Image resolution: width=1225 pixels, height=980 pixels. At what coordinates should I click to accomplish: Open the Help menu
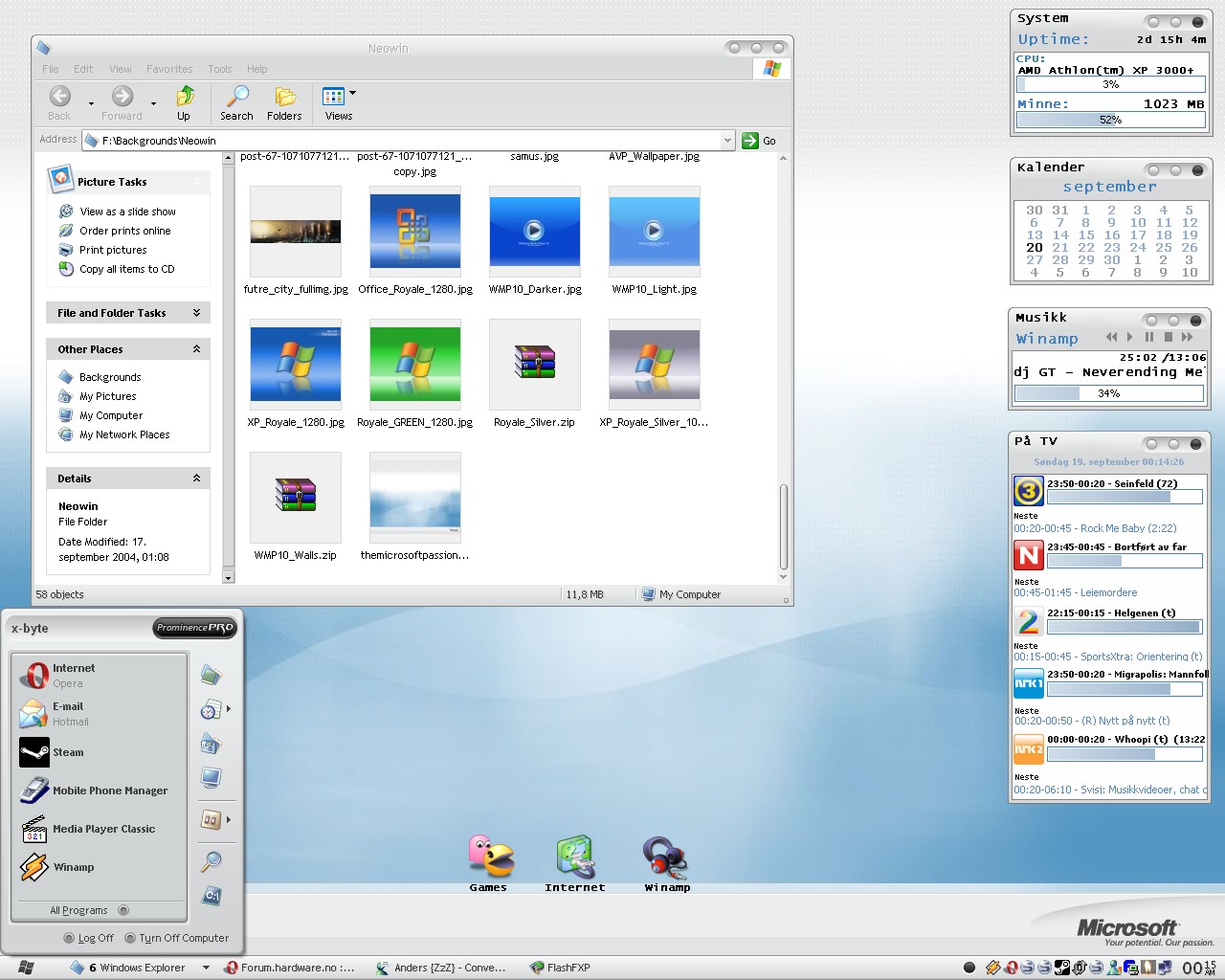(256, 69)
